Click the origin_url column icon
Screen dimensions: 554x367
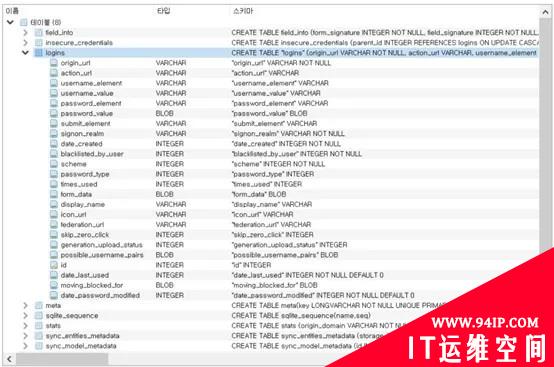[54, 63]
